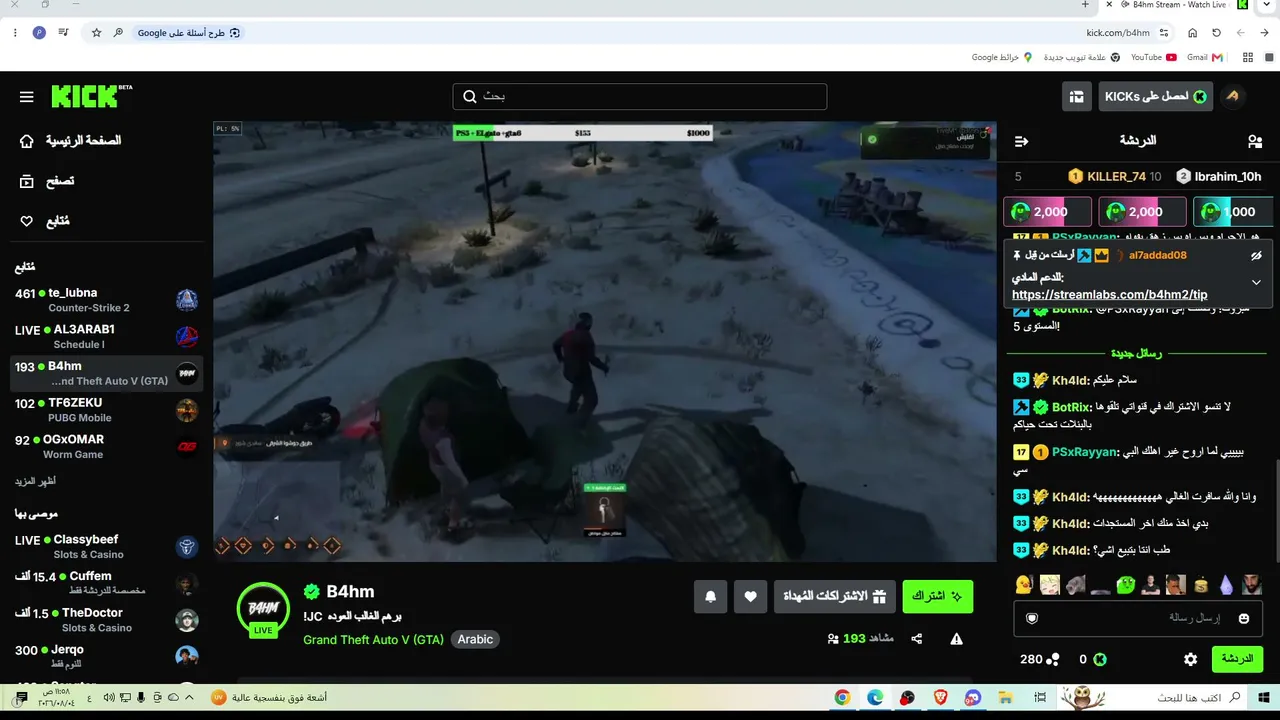Follow channel with heart button

[x=750, y=596]
